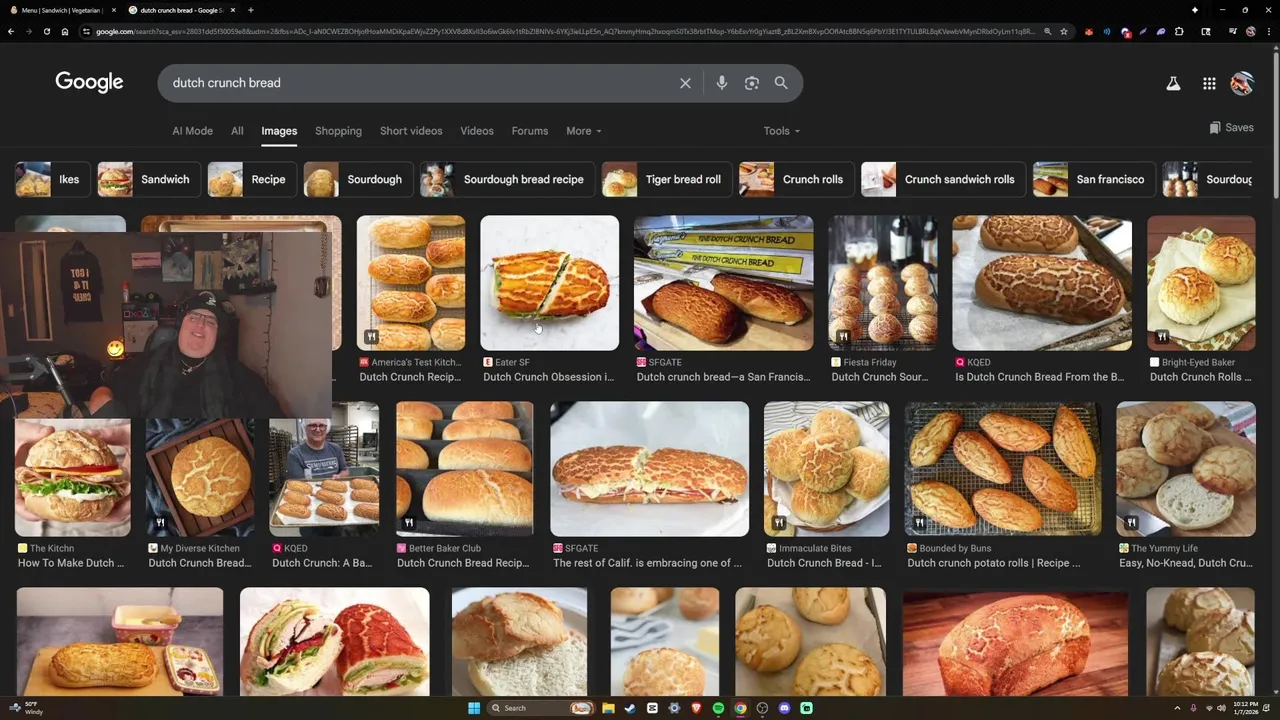Start voice search with the microphone icon
The image size is (1280, 720).
722,83
